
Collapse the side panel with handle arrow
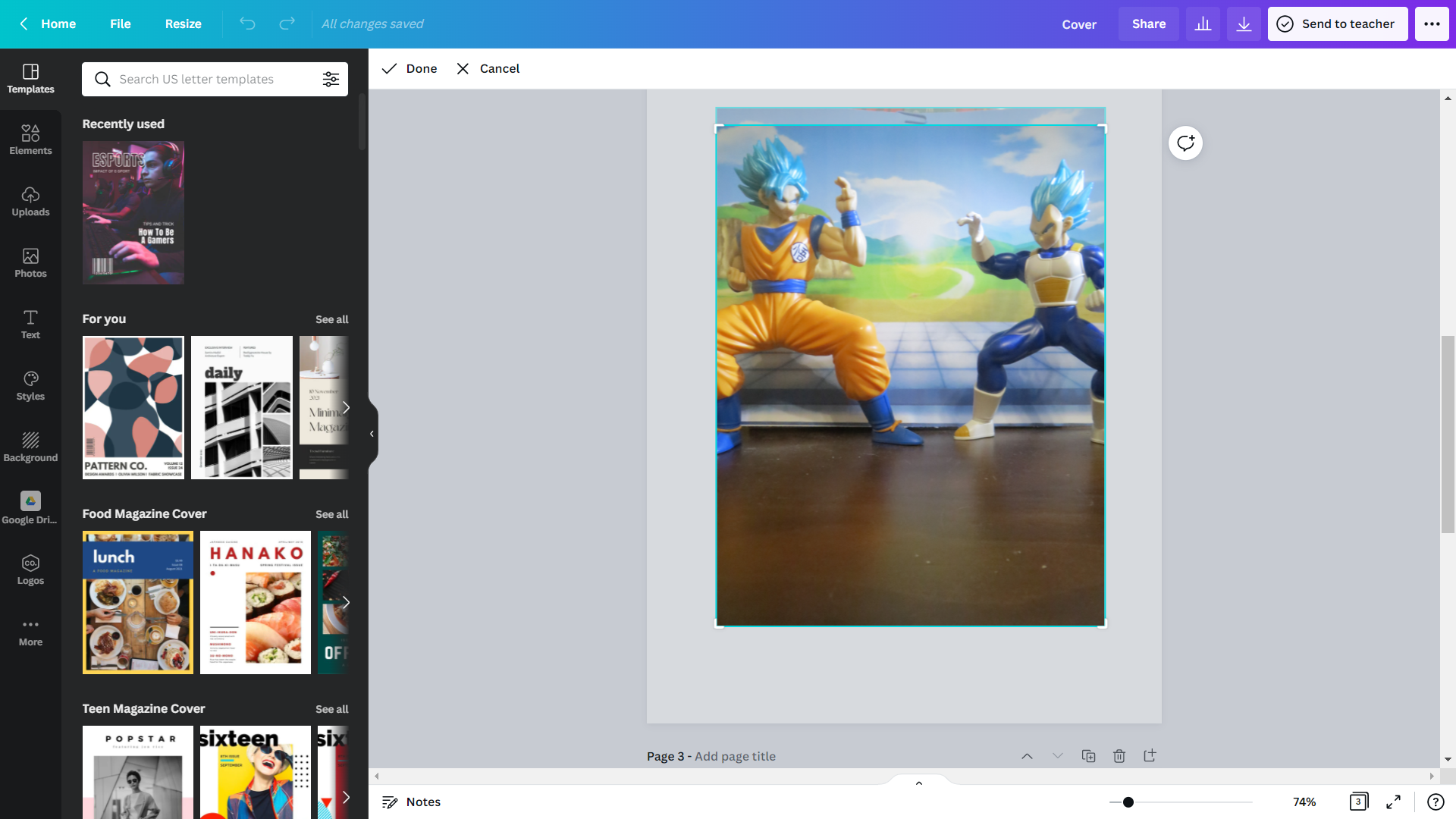pyautogui.click(x=372, y=434)
